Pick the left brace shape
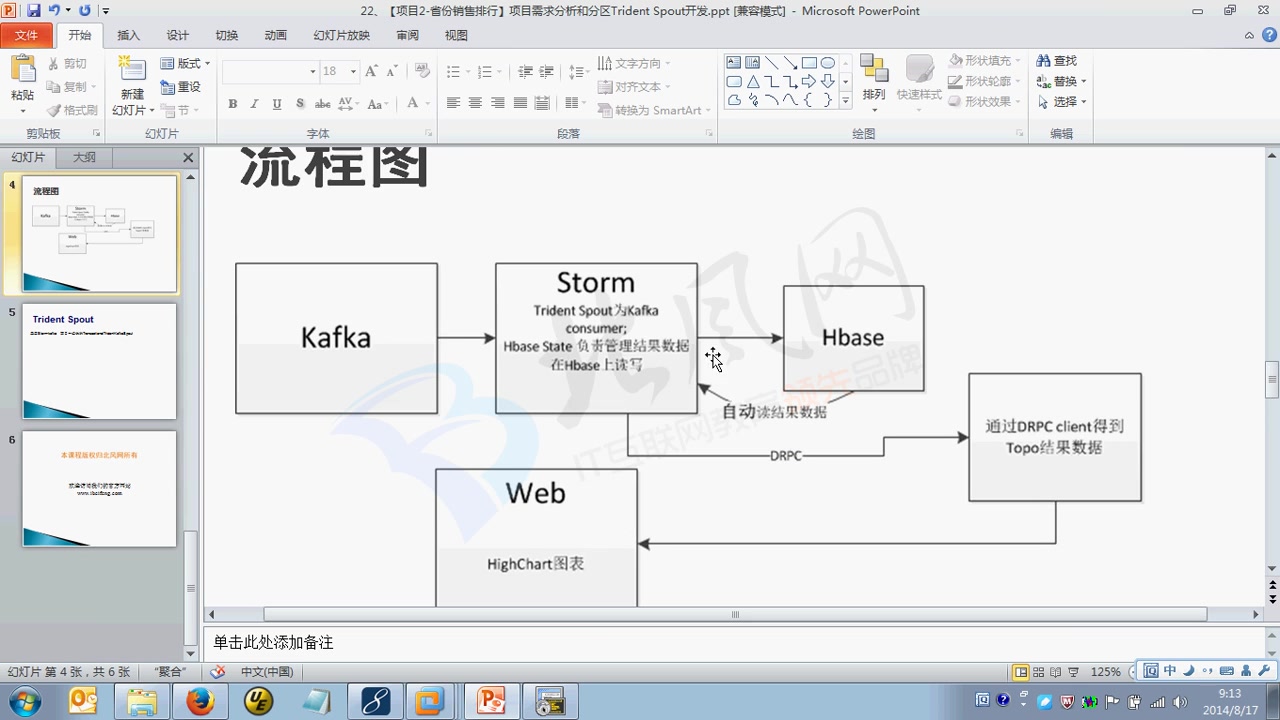The height and width of the screenshot is (720, 1280). pos(809,100)
